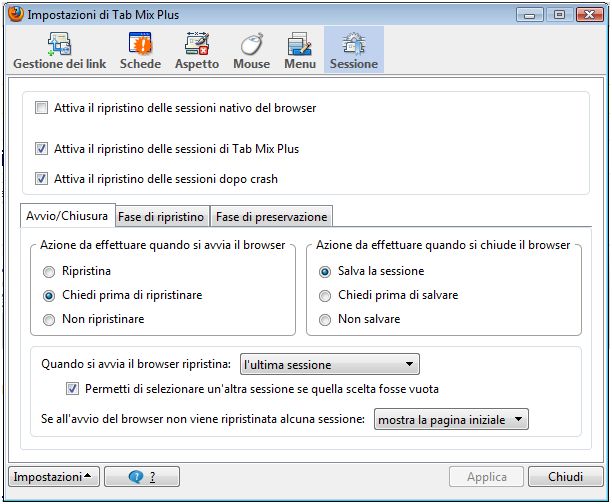Screen dimensions: 612x504
Task: Open the Menu settings section
Action: click(x=299, y=50)
